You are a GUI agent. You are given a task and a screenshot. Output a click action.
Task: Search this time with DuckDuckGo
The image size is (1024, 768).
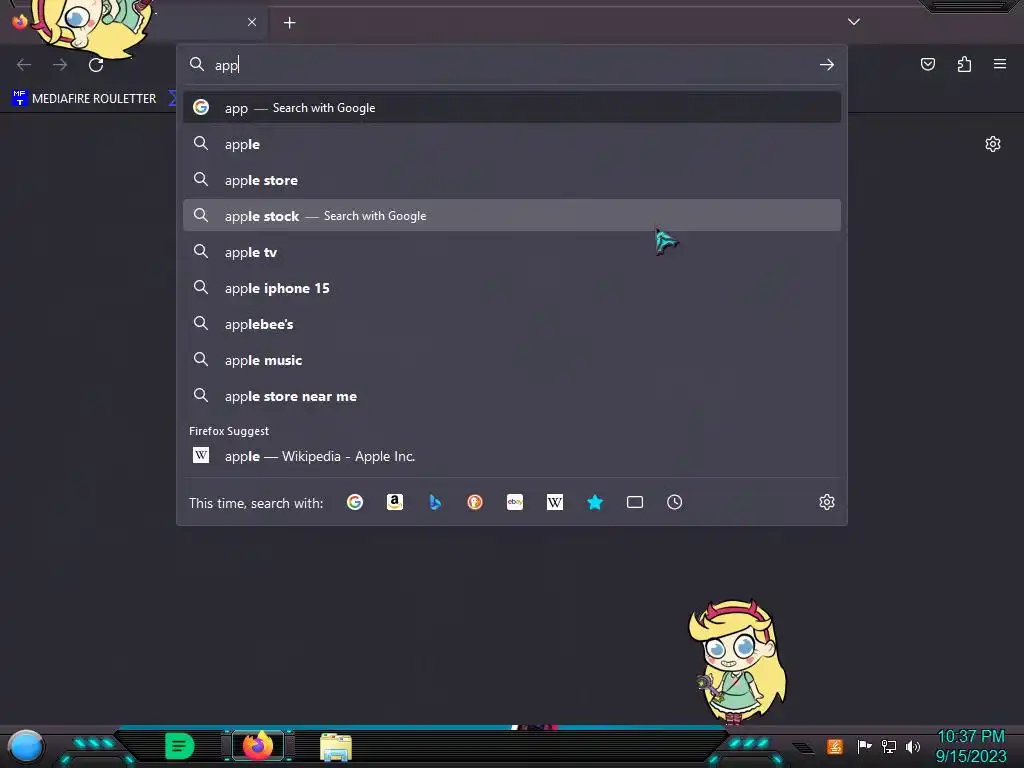pyautogui.click(x=475, y=502)
